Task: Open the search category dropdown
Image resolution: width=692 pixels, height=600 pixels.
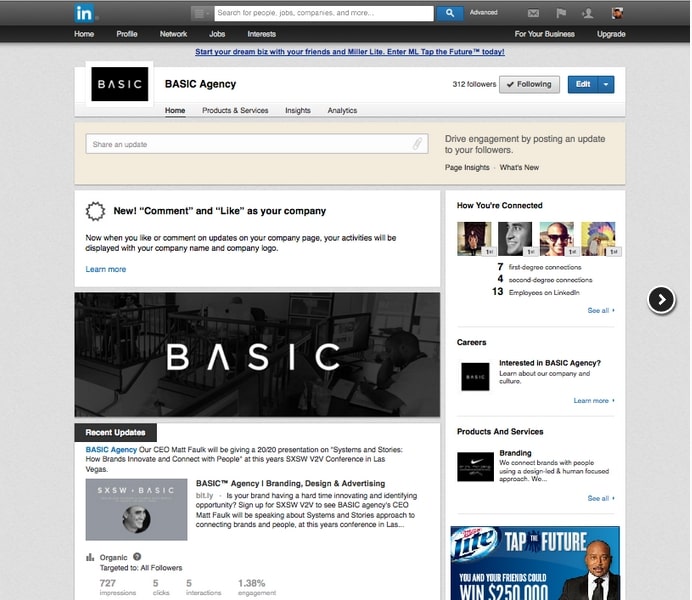Action: point(202,13)
